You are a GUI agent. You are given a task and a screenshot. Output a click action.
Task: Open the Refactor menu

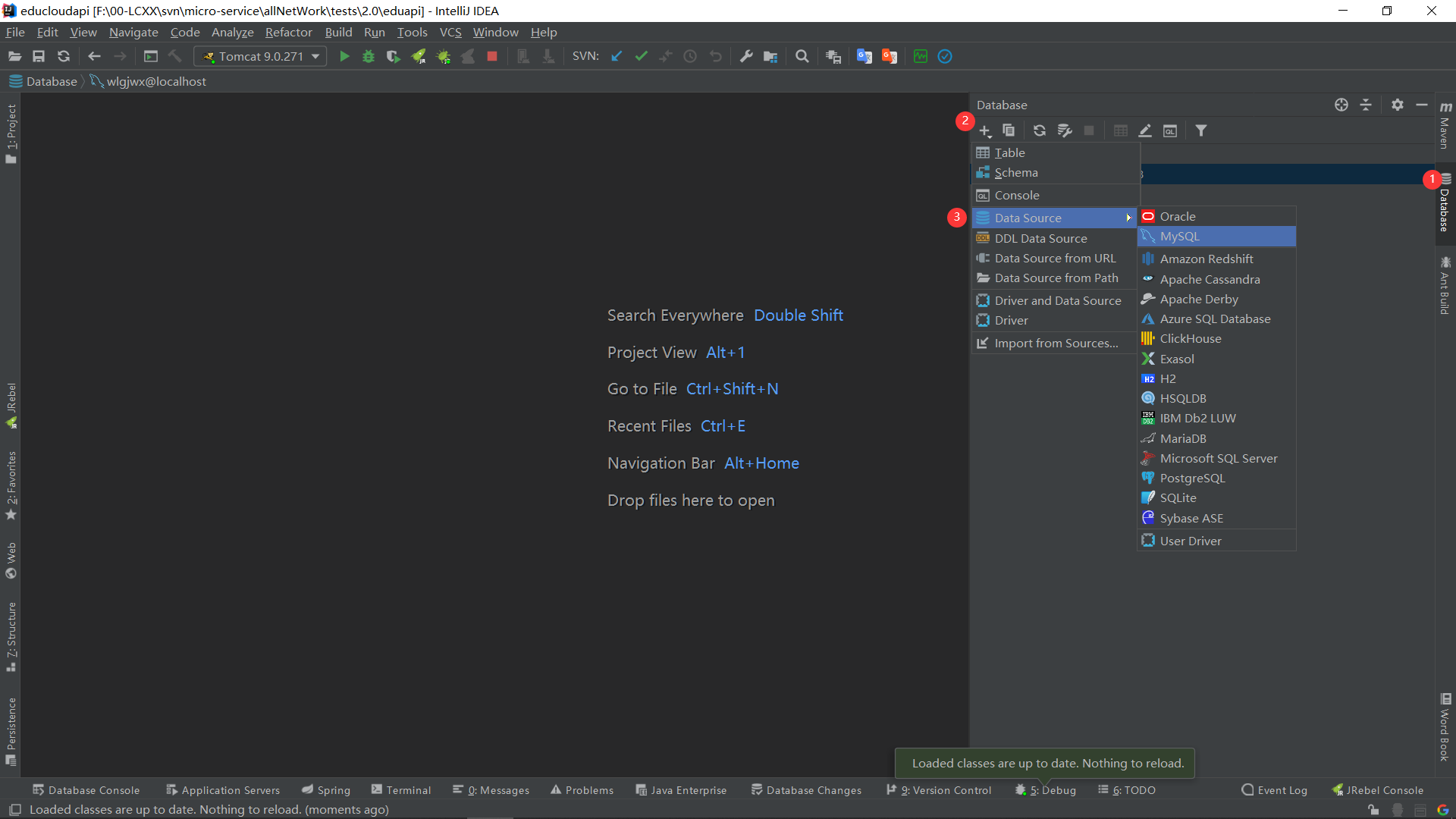[288, 32]
